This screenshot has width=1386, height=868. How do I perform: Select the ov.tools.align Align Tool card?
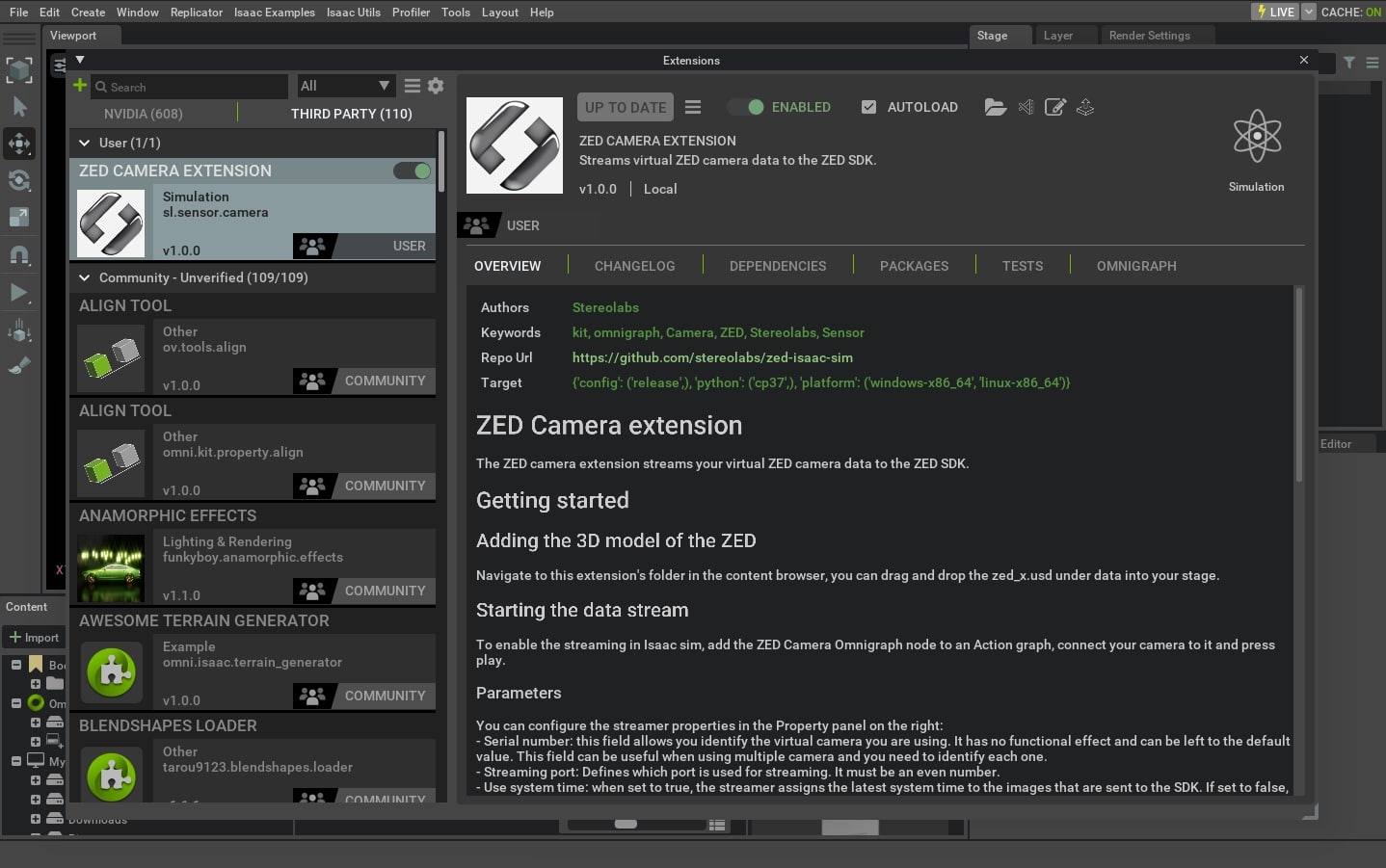[x=253, y=345]
